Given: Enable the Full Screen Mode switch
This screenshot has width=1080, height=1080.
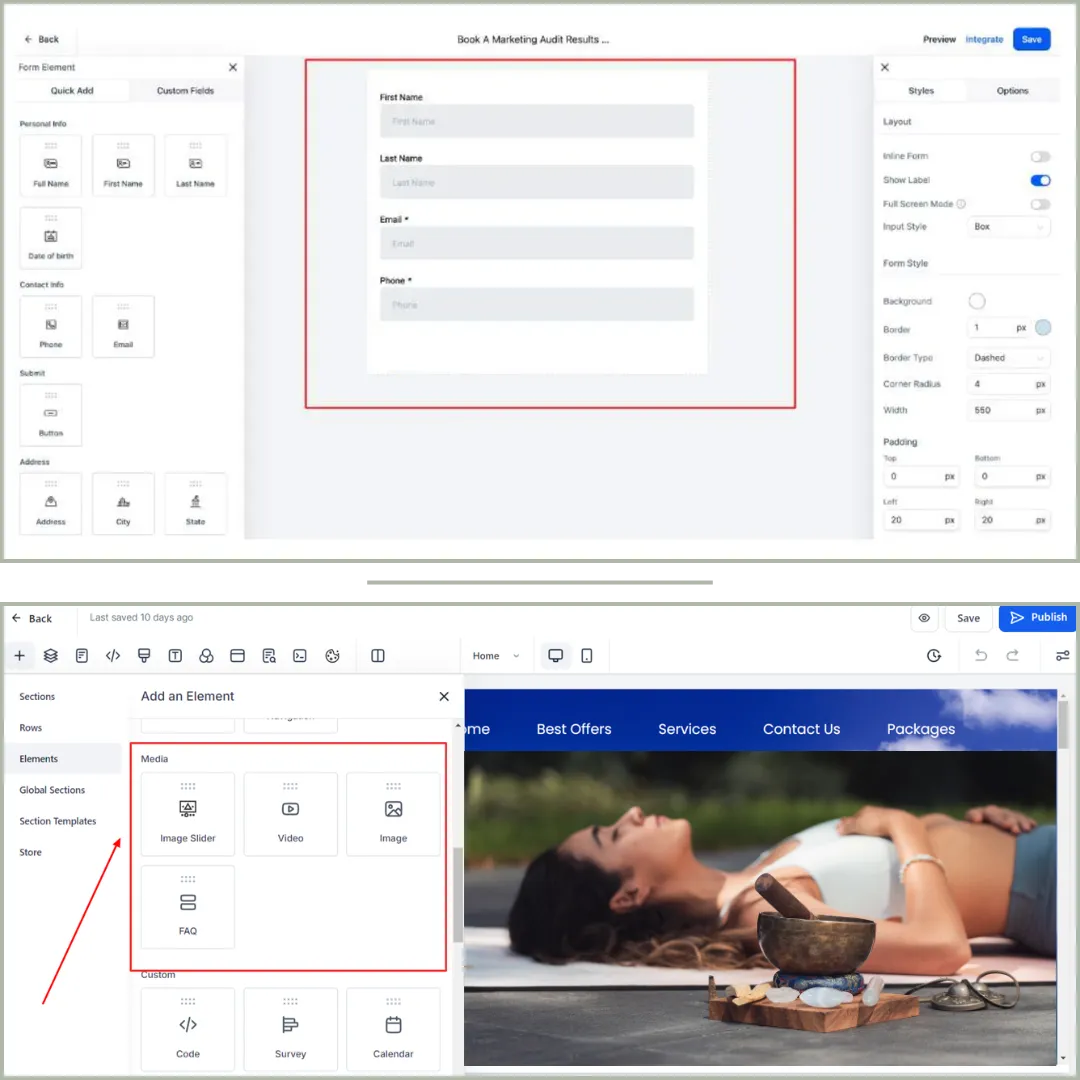Looking at the screenshot, I should [1040, 204].
